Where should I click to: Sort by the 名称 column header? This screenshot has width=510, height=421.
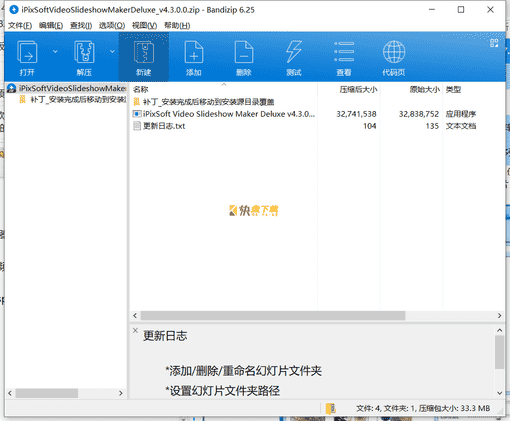(x=140, y=89)
